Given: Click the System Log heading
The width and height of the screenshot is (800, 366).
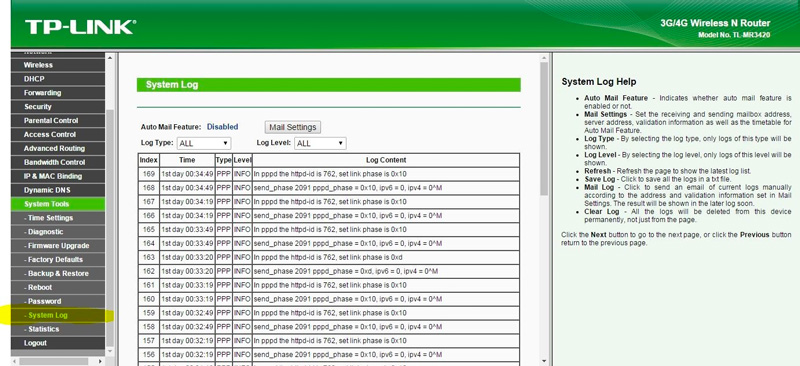Looking at the screenshot, I should (172, 85).
